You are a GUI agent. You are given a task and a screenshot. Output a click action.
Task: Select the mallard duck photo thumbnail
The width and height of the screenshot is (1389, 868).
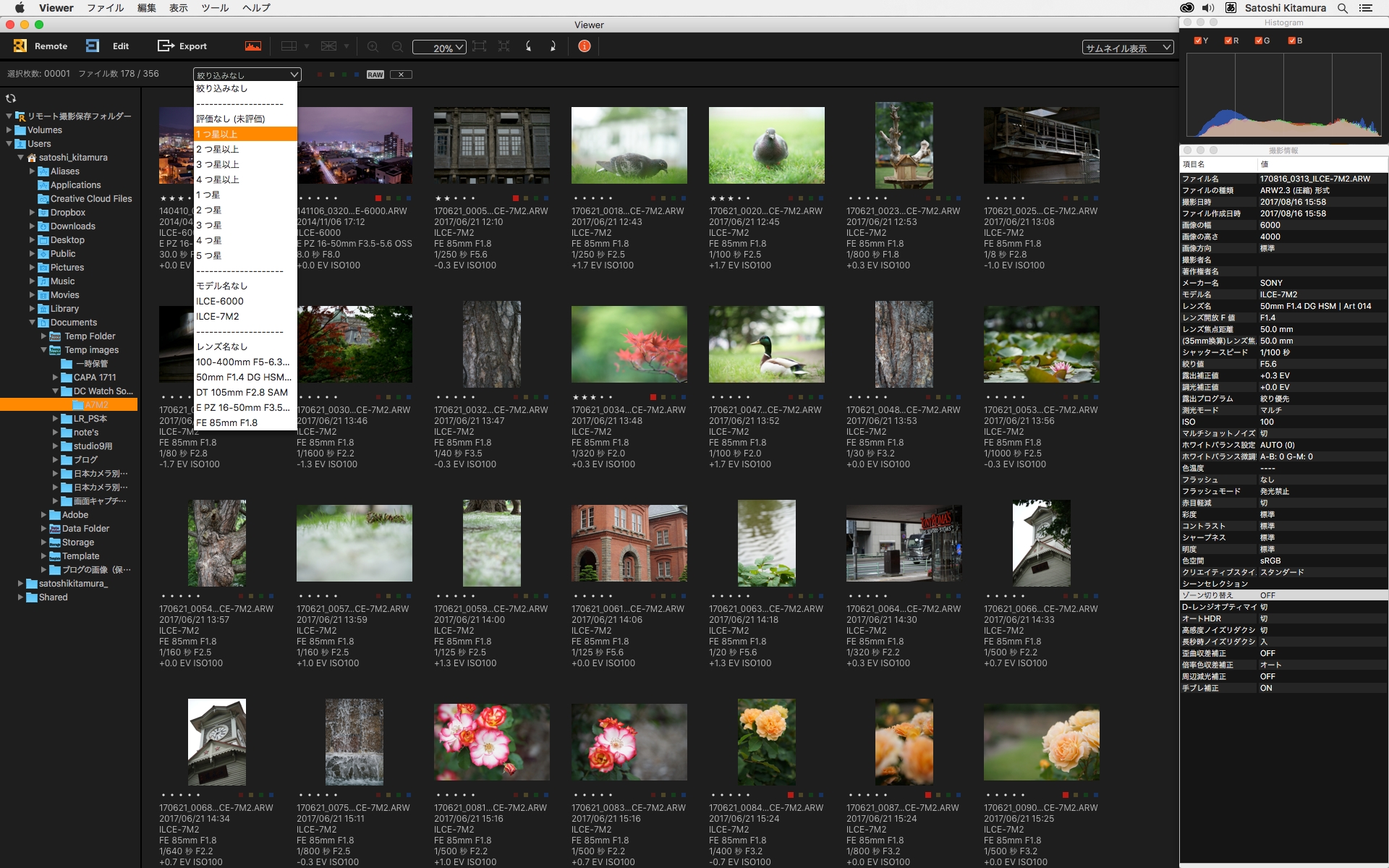(x=766, y=344)
